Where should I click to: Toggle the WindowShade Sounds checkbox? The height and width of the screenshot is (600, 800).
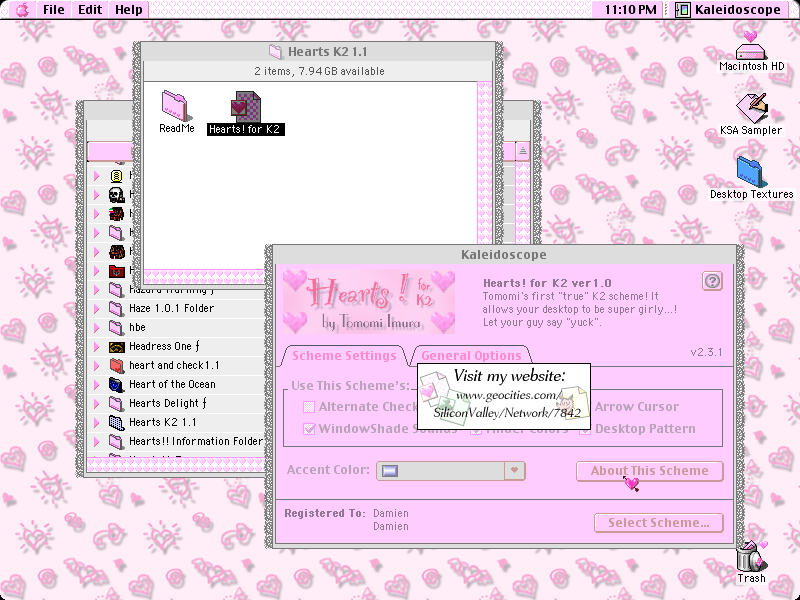[x=309, y=429]
